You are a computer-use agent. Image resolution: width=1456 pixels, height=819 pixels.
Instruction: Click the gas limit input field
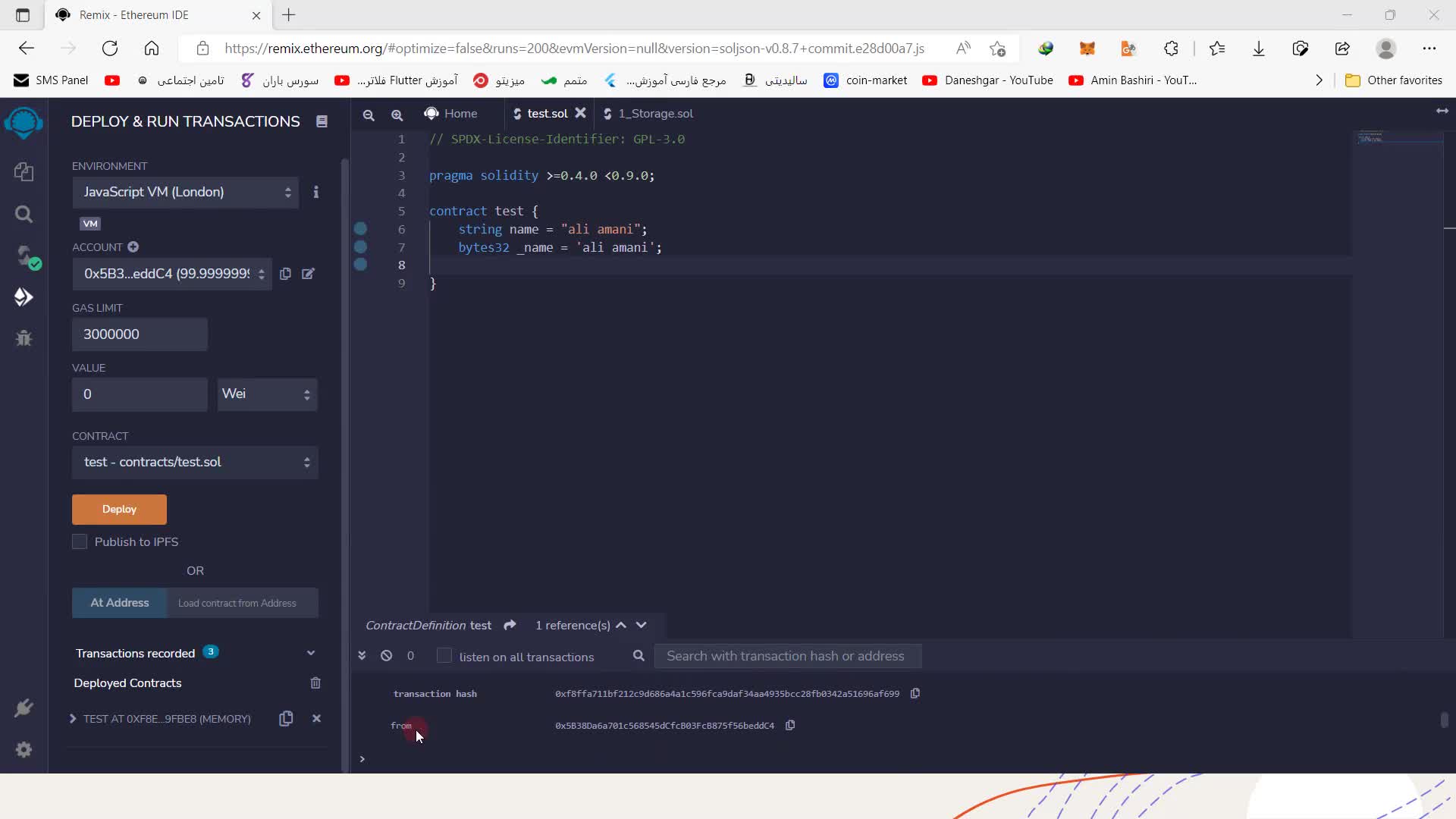(x=140, y=334)
